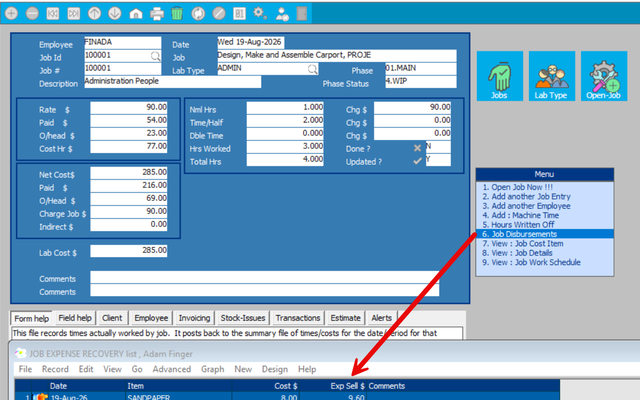Click the Lab Cost $ field 285.00
Image resolution: width=640 pixels, height=400 pixels.
pyautogui.click(x=129, y=251)
